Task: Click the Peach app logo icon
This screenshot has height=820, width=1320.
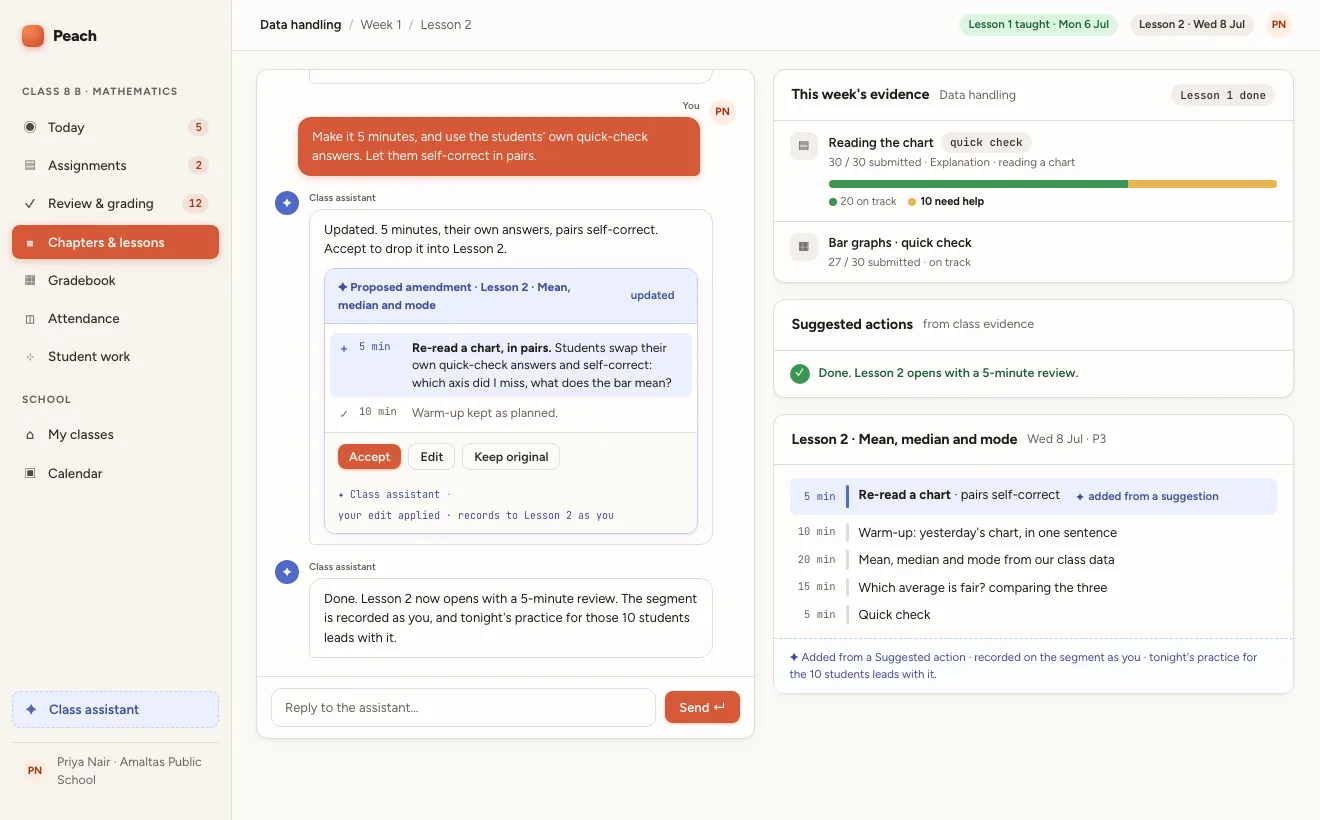Action: tap(33, 36)
